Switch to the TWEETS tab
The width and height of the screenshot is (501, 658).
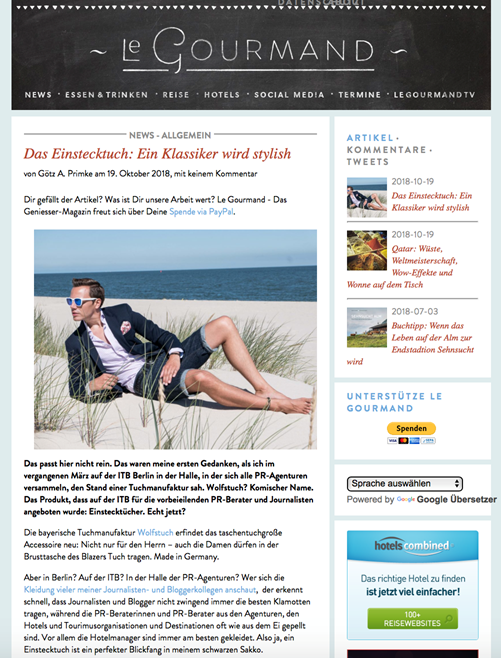click(368, 162)
